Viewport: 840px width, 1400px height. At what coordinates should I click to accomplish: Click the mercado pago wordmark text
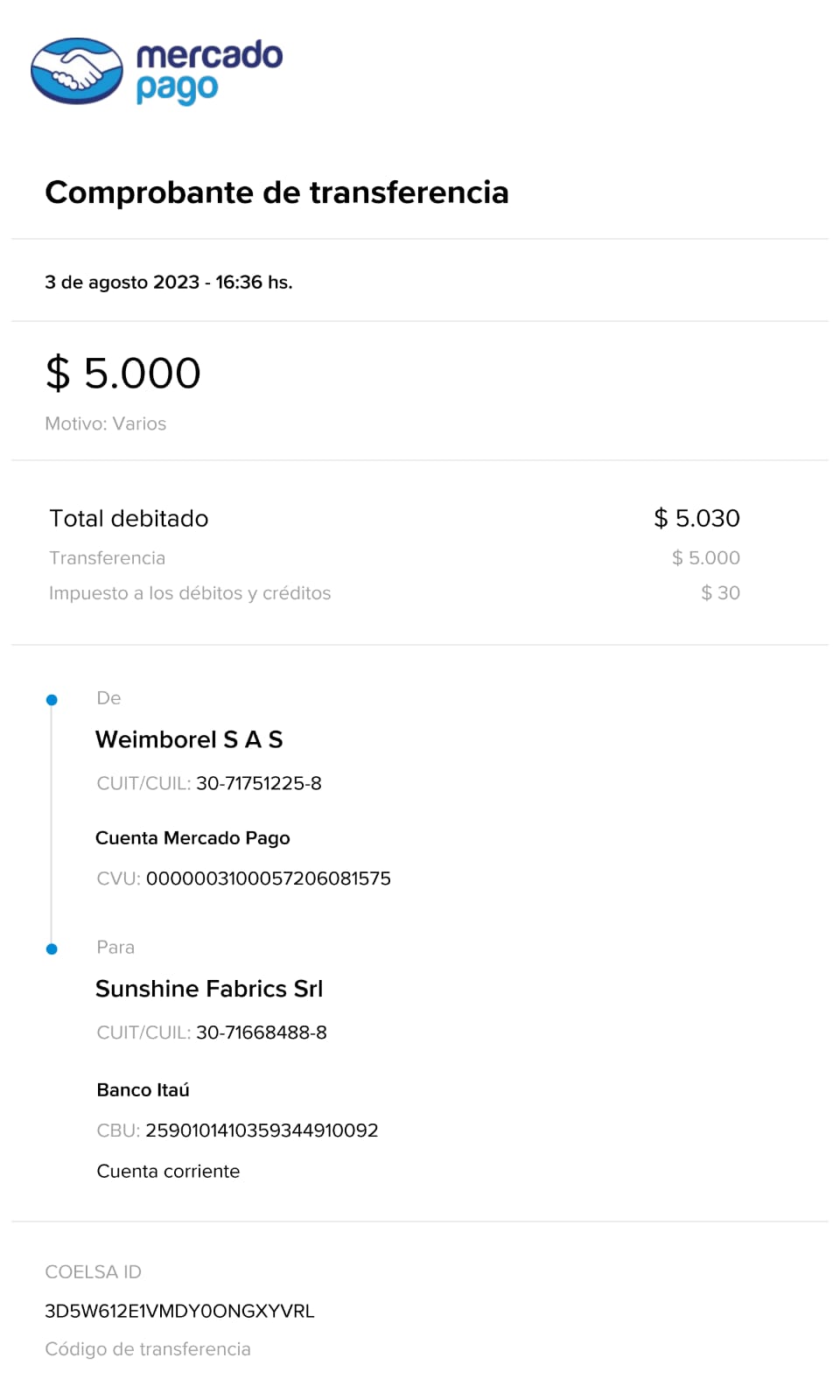[209, 71]
